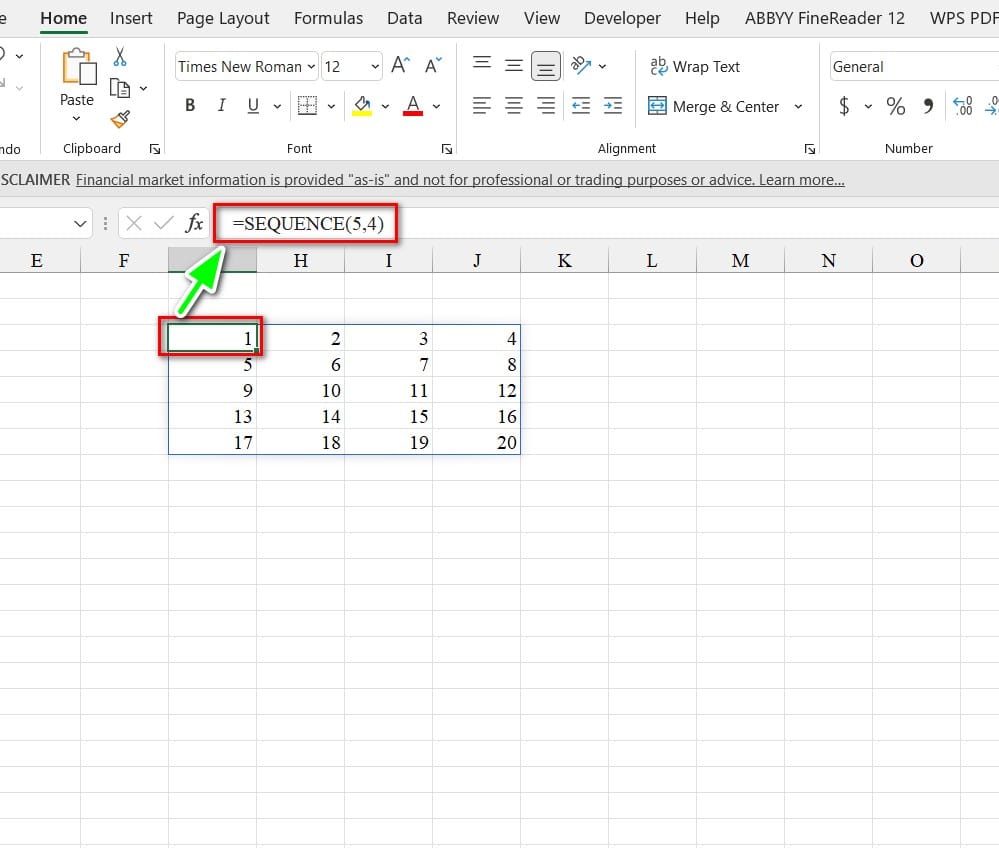Toggle Italic formatting
This screenshot has height=848, width=999.
(x=221, y=106)
